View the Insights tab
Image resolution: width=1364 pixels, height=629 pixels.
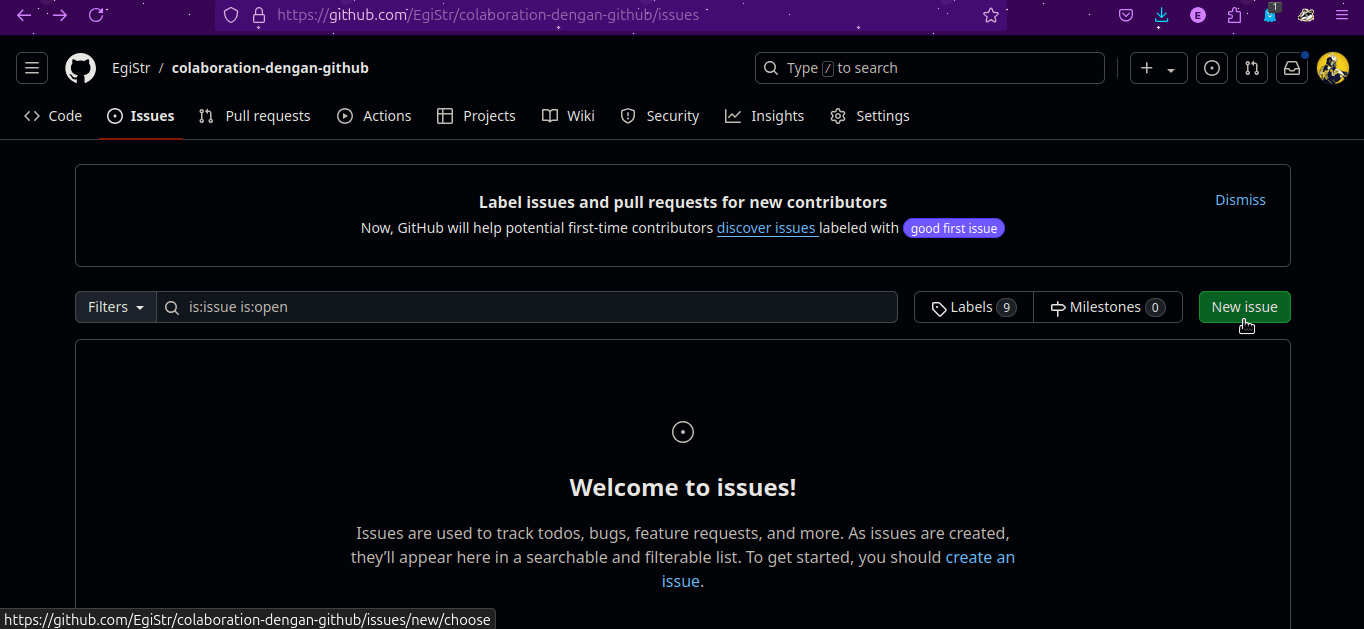pyautogui.click(x=765, y=116)
